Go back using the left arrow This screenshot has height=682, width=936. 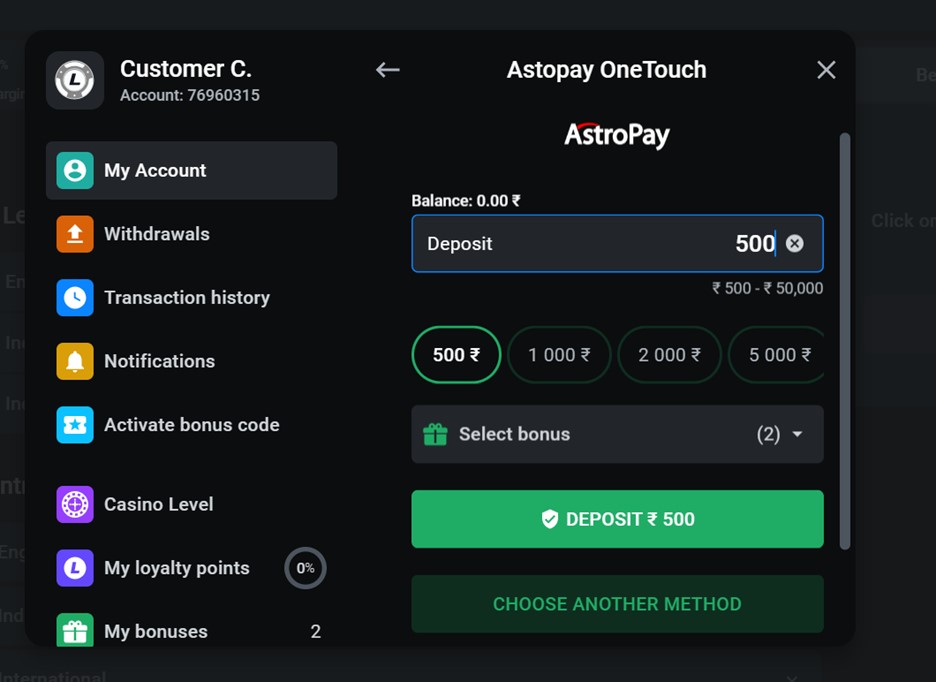coord(388,69)
